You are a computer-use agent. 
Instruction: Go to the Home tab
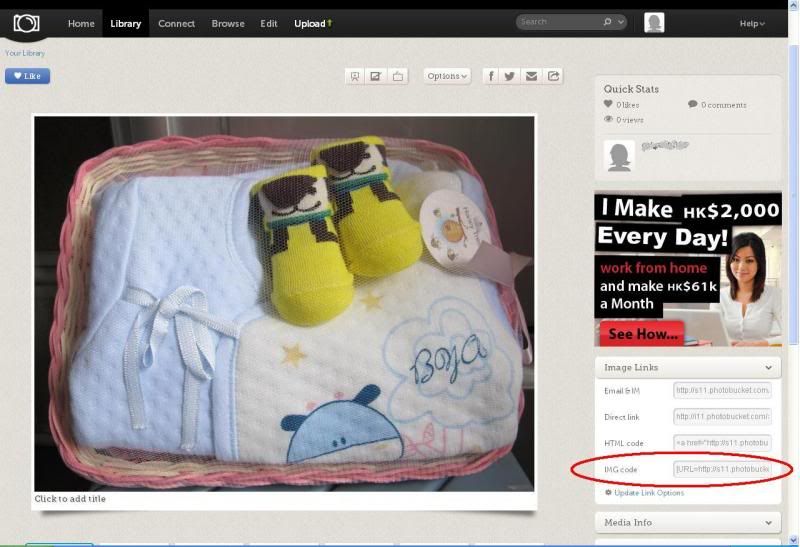tap(81, 23)
